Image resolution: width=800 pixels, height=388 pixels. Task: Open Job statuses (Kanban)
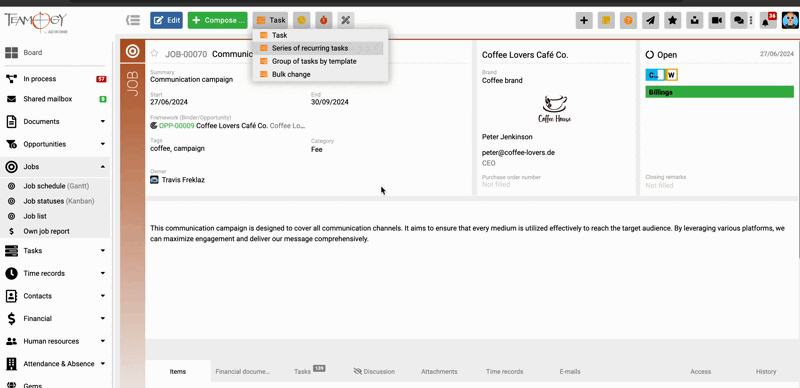54,201
